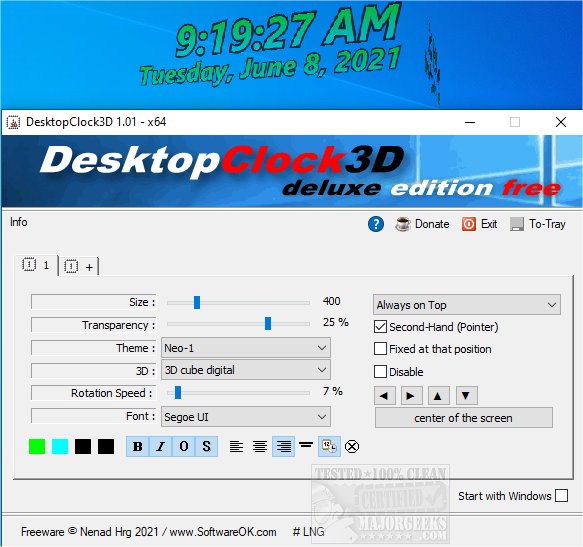
Task: Align clock text to the left
Action: click(x=236, y=446)
